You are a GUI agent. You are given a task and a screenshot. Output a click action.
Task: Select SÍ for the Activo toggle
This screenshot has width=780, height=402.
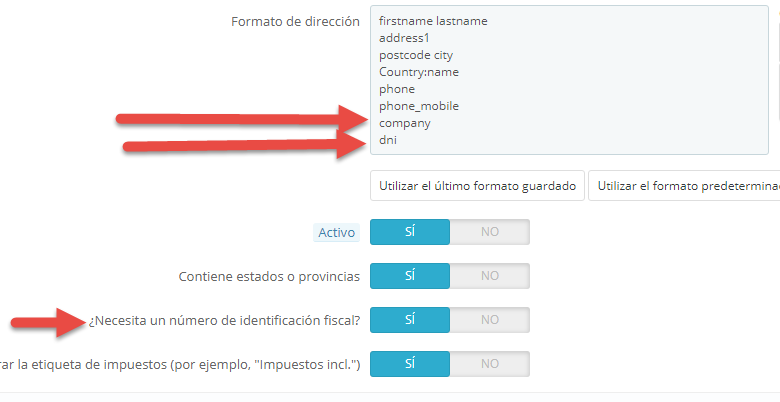click(x=410, y=232)
